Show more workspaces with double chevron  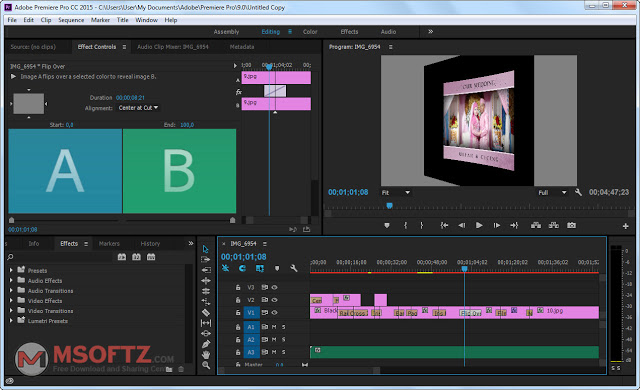coord(430,31)
